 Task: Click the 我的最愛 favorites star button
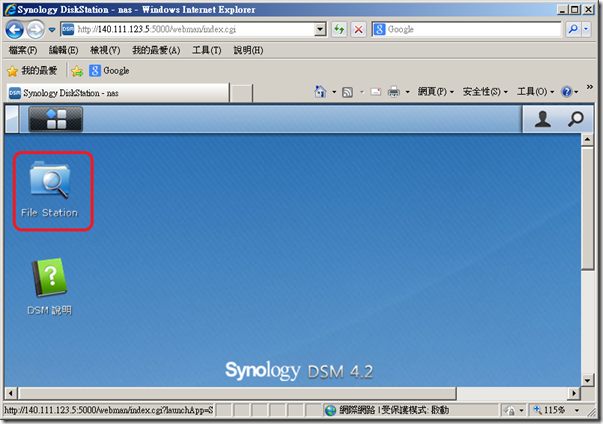32,71
